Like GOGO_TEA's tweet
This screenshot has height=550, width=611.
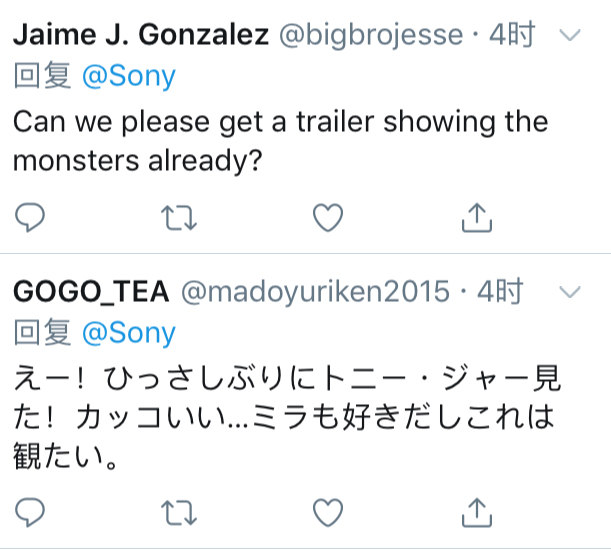coord(328,512)
